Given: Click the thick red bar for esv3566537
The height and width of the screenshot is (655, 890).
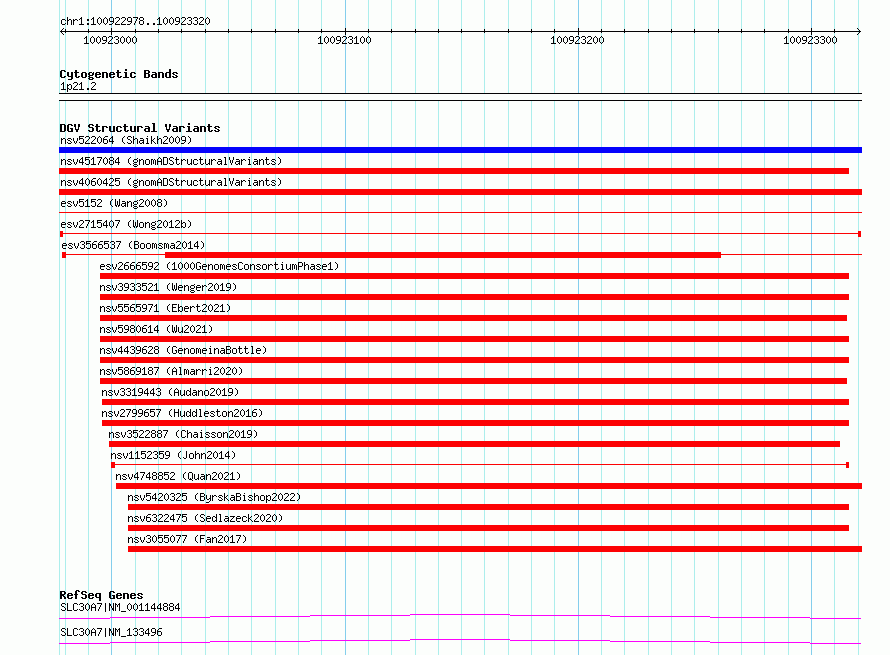Looking at the screenshot, I should (443, 255).
